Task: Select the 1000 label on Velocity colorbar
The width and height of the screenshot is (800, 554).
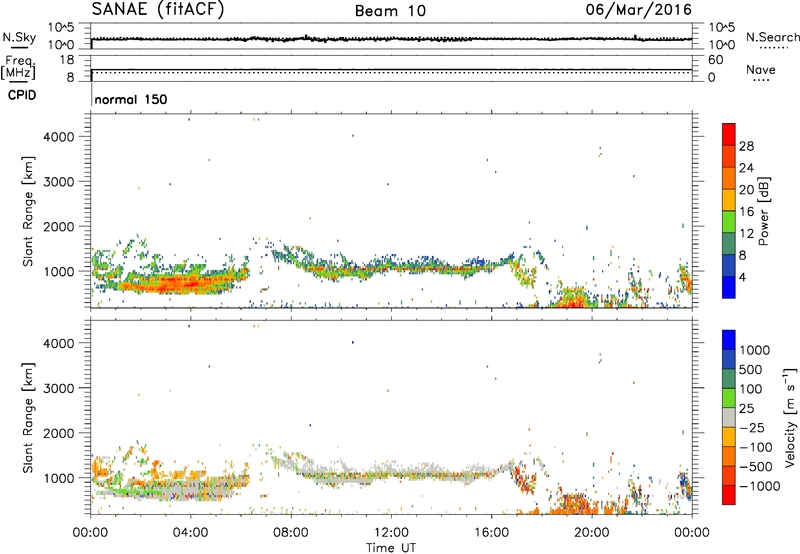Action: pos(754,350)
